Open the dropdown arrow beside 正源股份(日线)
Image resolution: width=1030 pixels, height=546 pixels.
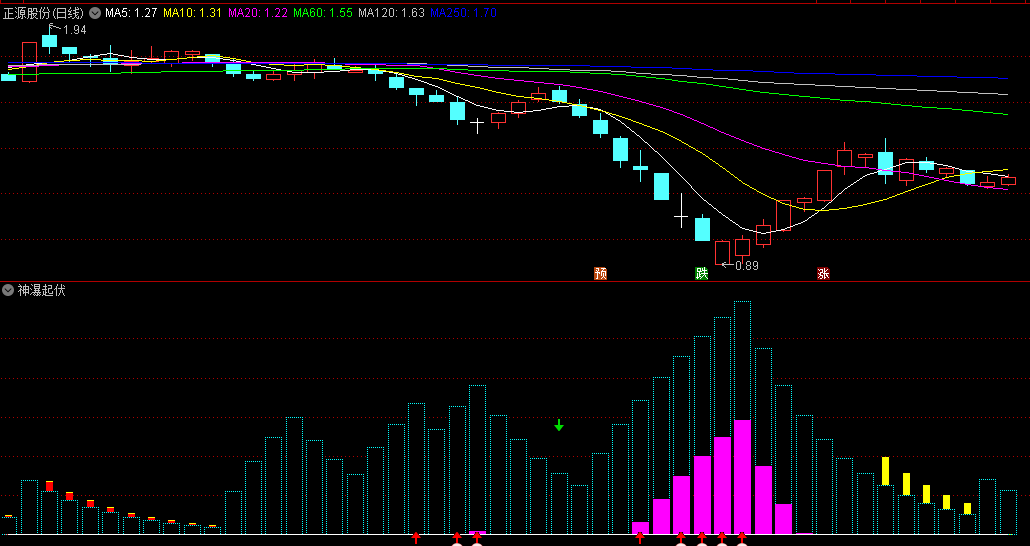[x=95, y=12]
